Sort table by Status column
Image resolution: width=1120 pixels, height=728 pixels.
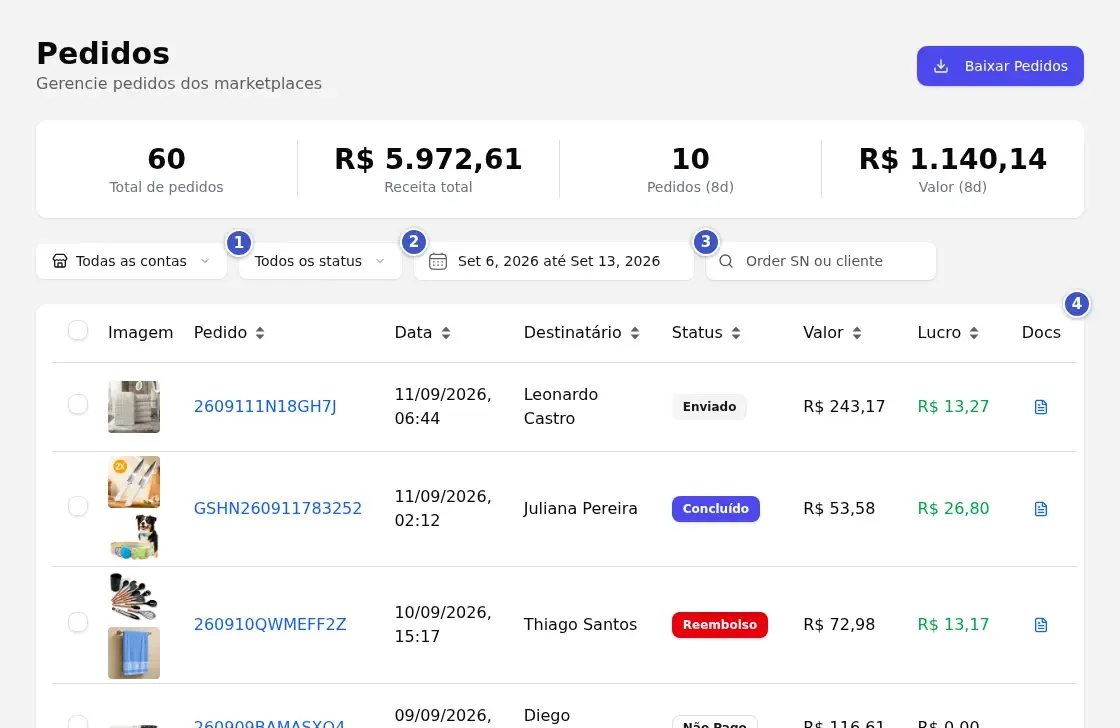[706, 332]
